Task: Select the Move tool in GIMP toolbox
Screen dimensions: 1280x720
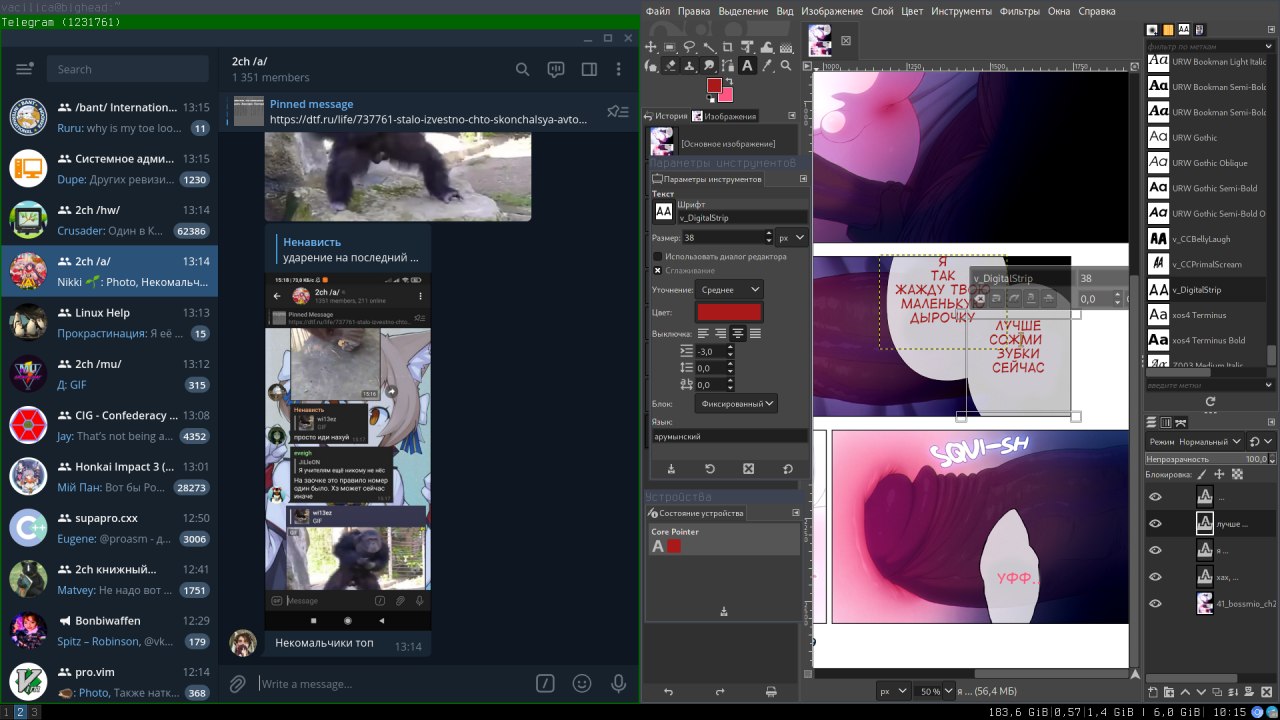Action: 651,47
